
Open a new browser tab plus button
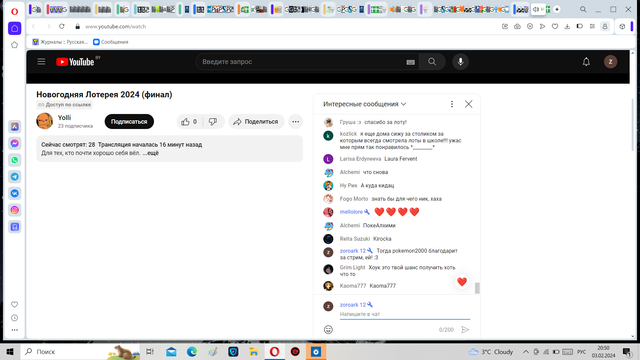tap(557, 9)
